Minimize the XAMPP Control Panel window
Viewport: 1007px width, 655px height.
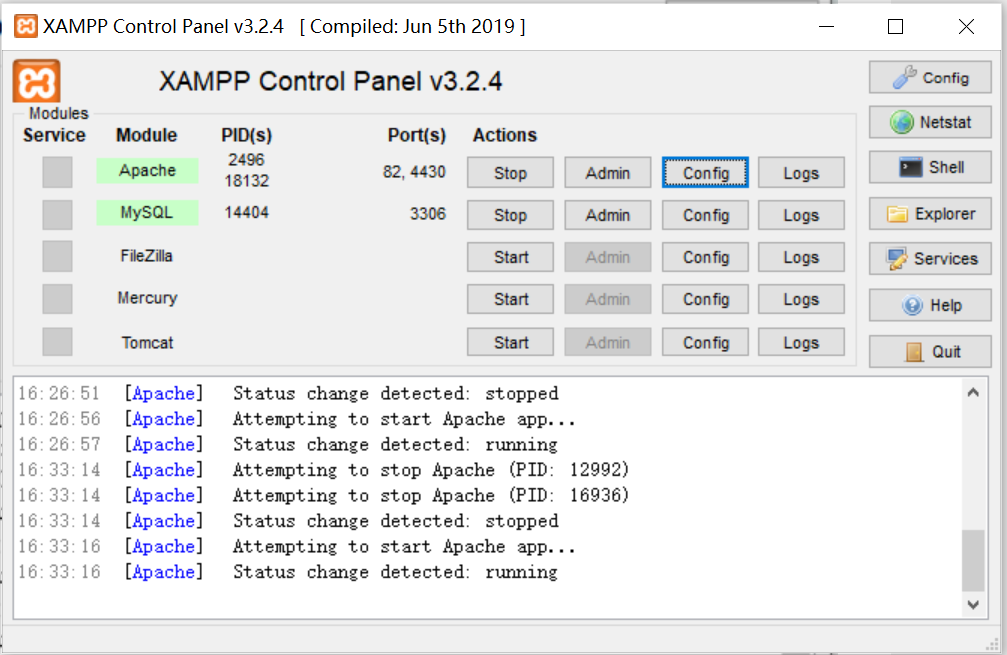(827, 26)
